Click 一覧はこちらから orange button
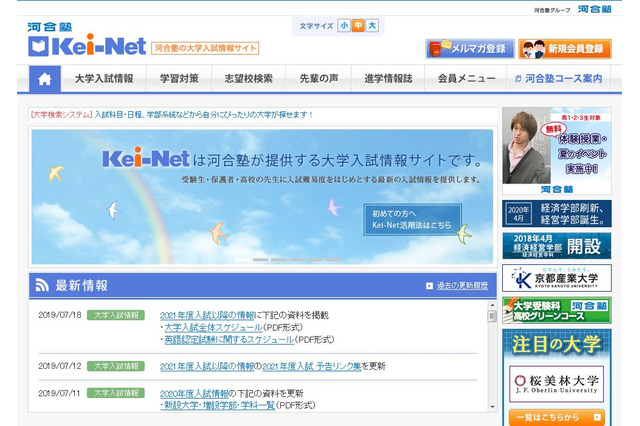 (x=557, y=417)
